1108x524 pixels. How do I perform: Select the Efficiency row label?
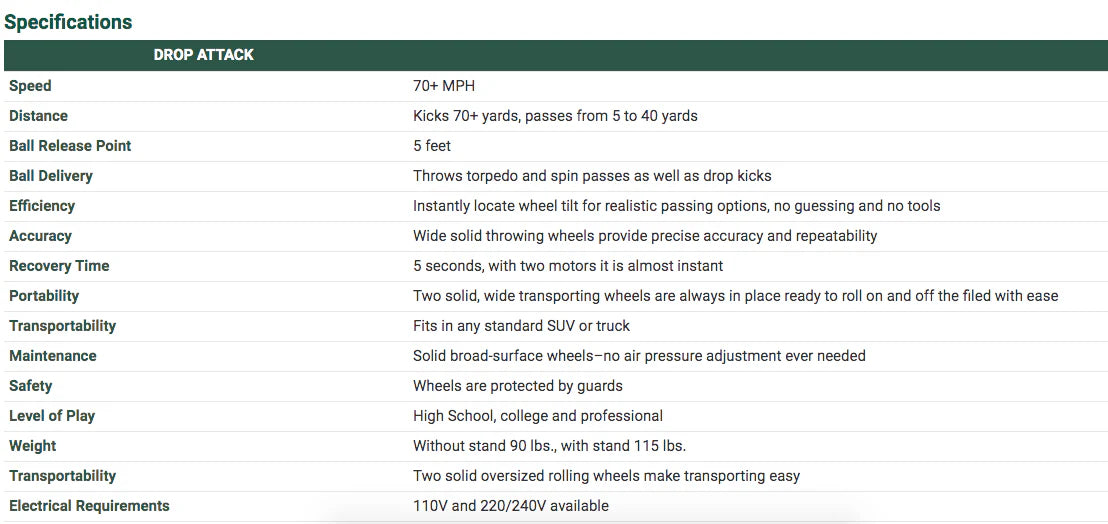pos(42,206)
